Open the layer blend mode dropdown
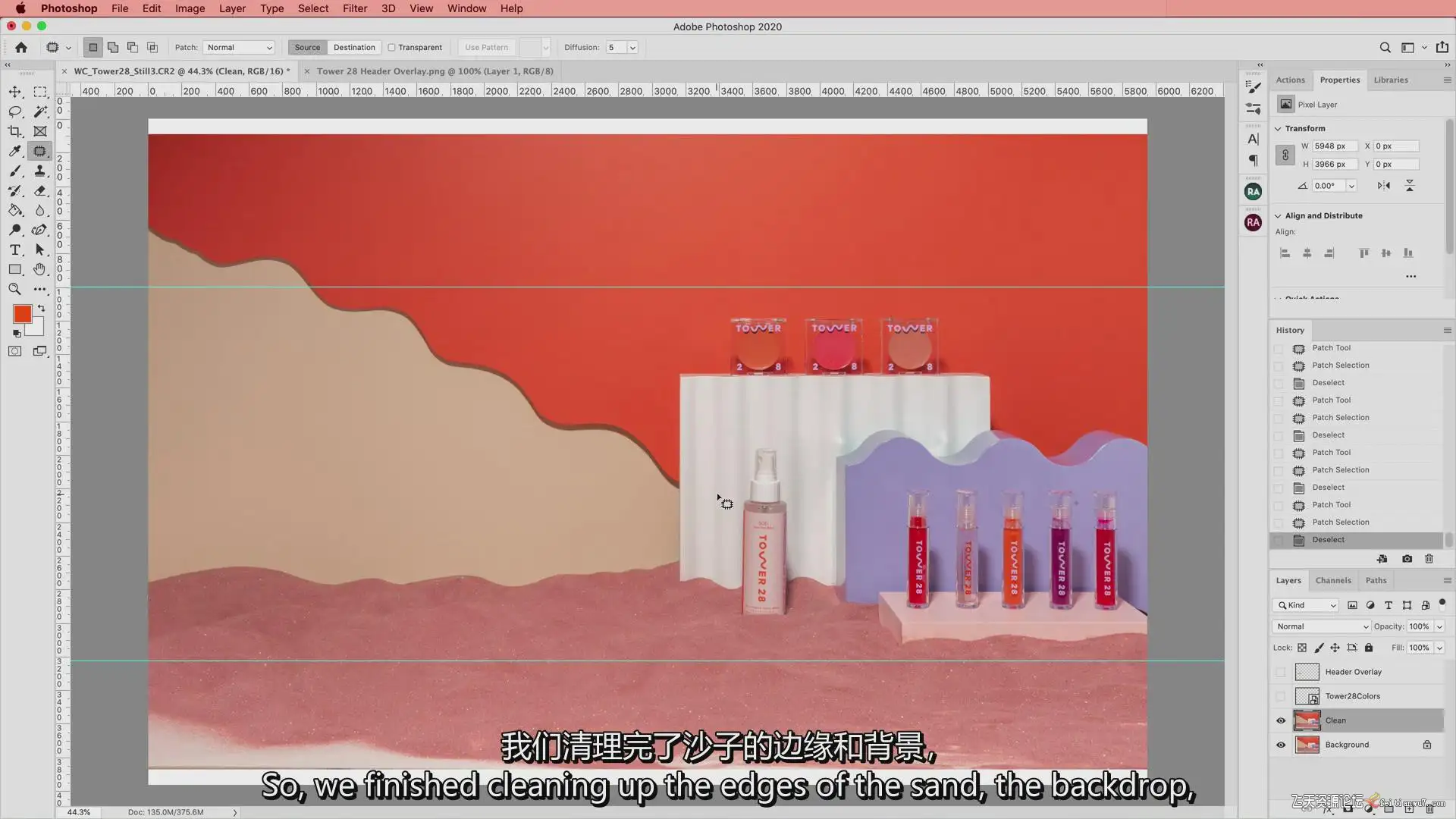The width and height of the screenshot is (1456, 819). click(x=1321, y=626)
